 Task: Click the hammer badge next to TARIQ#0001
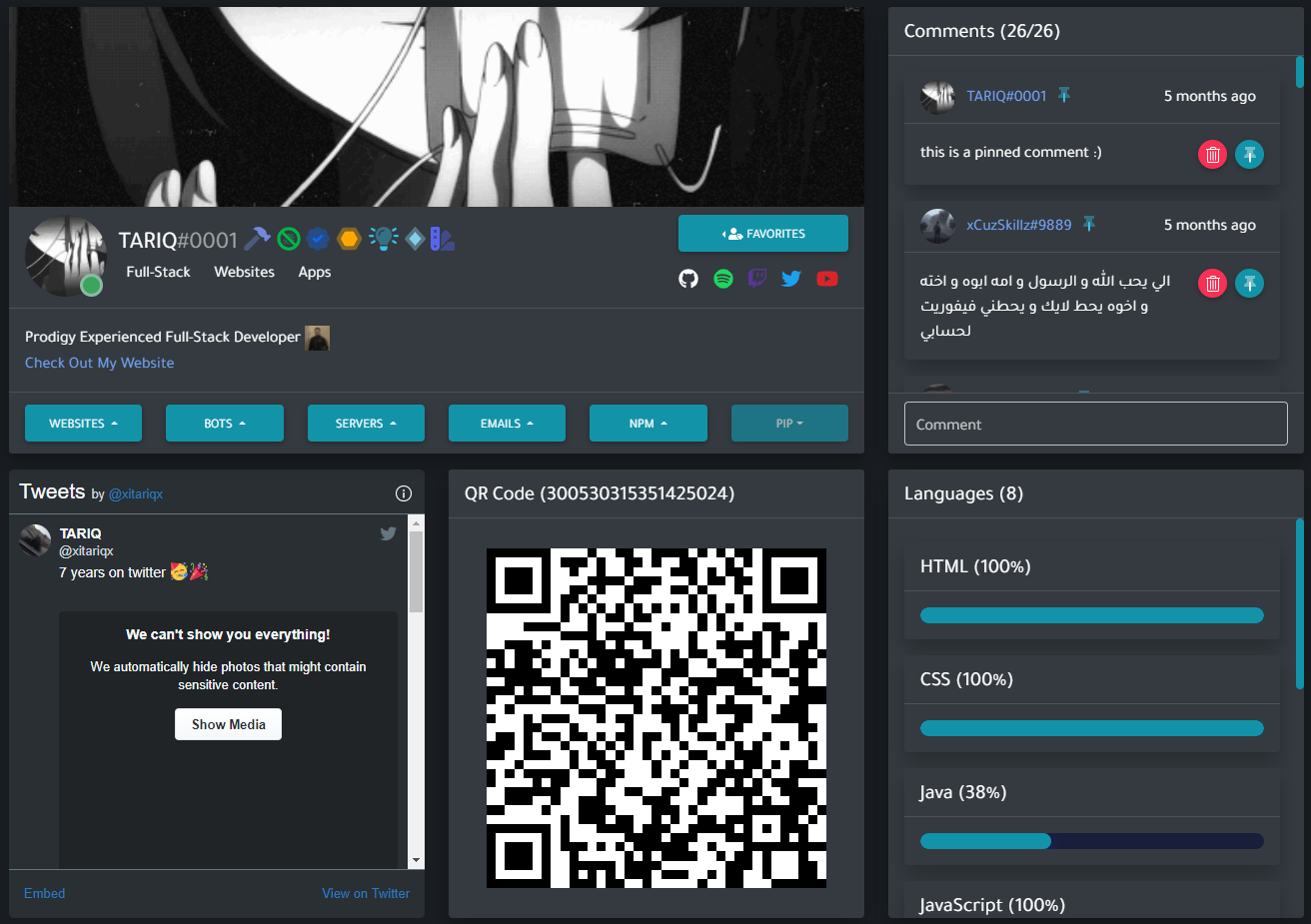coord(257,239)
